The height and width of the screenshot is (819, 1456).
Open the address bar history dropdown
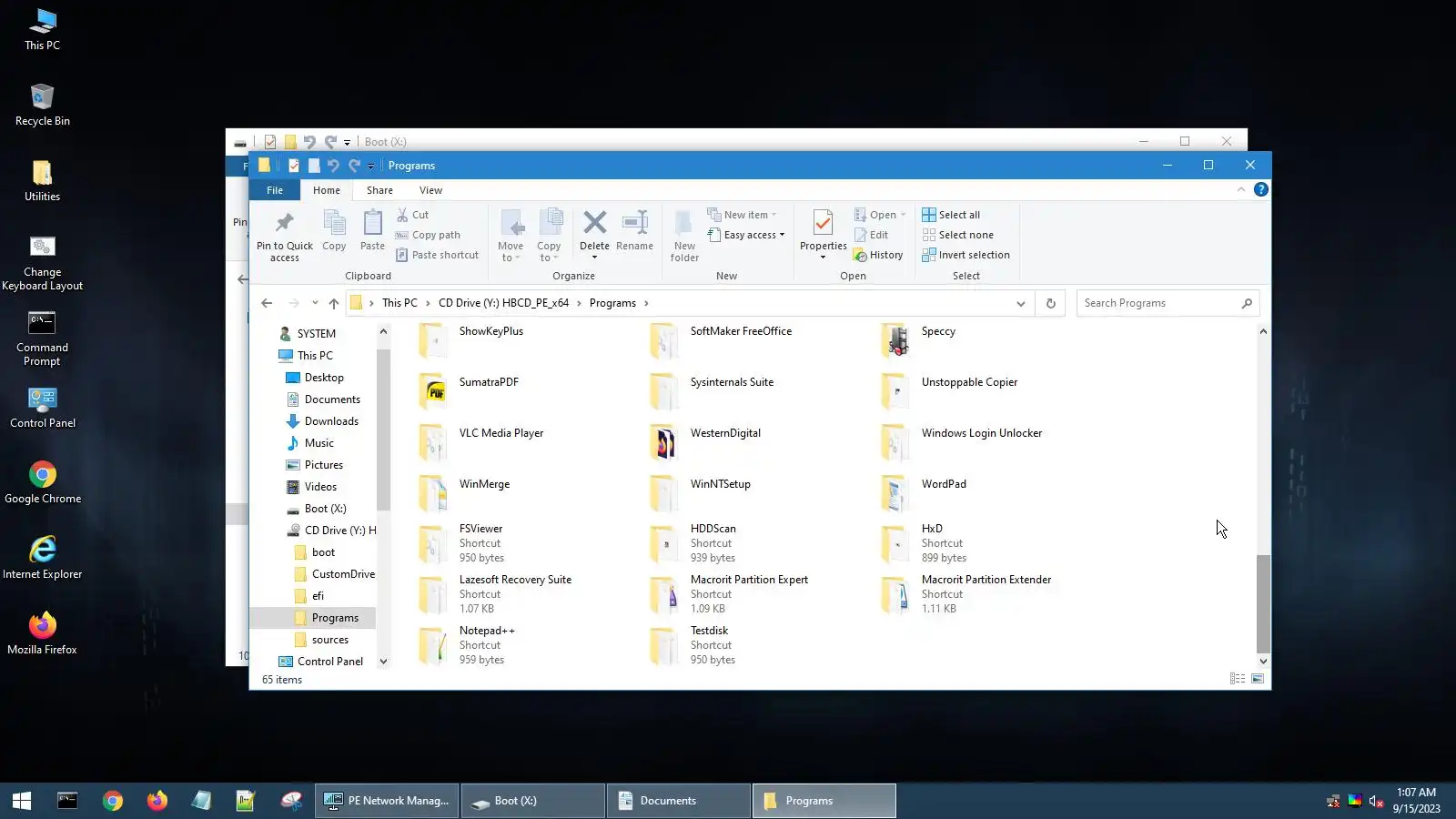(x=1020, y=304)
